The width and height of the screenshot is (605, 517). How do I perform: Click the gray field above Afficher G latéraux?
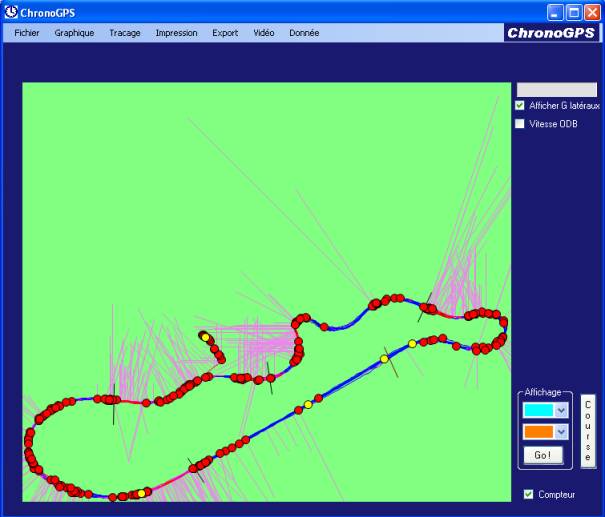[x=557, y=90]
